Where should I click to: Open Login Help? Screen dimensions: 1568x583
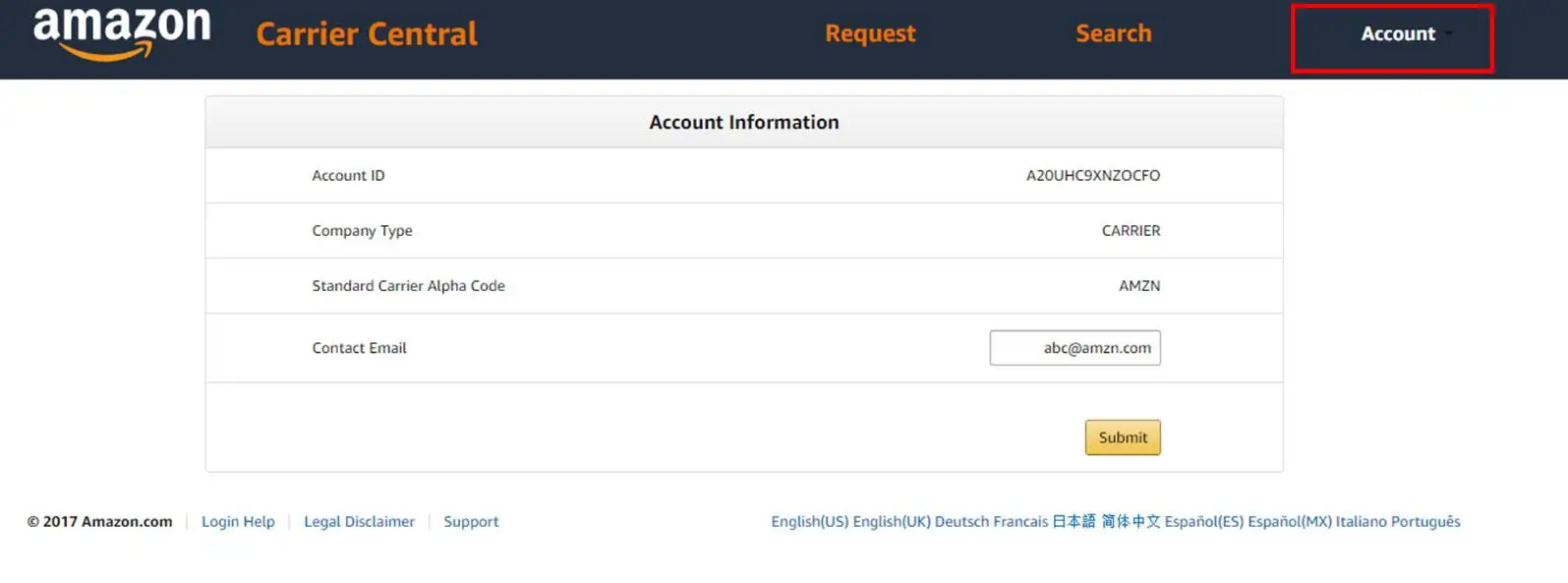[238, 521]
